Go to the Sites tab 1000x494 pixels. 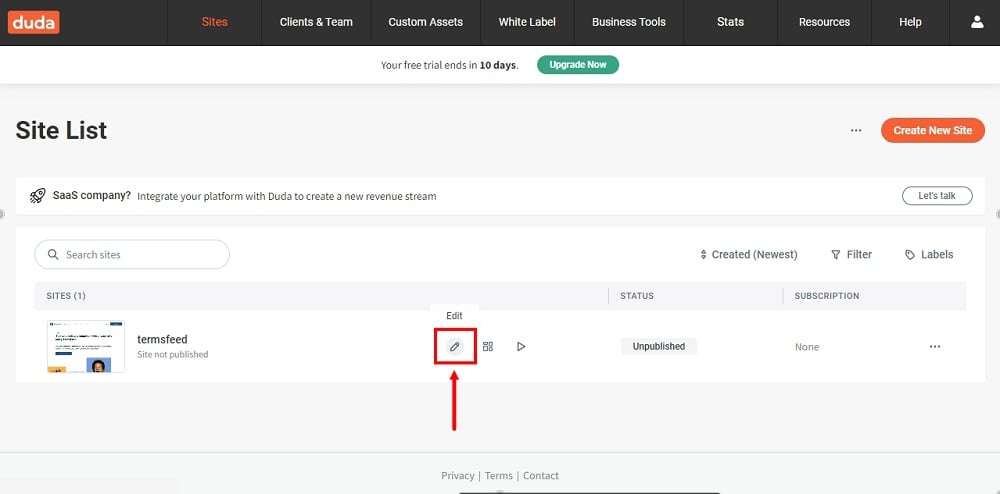pyautogui.click(x=214, y=22)
